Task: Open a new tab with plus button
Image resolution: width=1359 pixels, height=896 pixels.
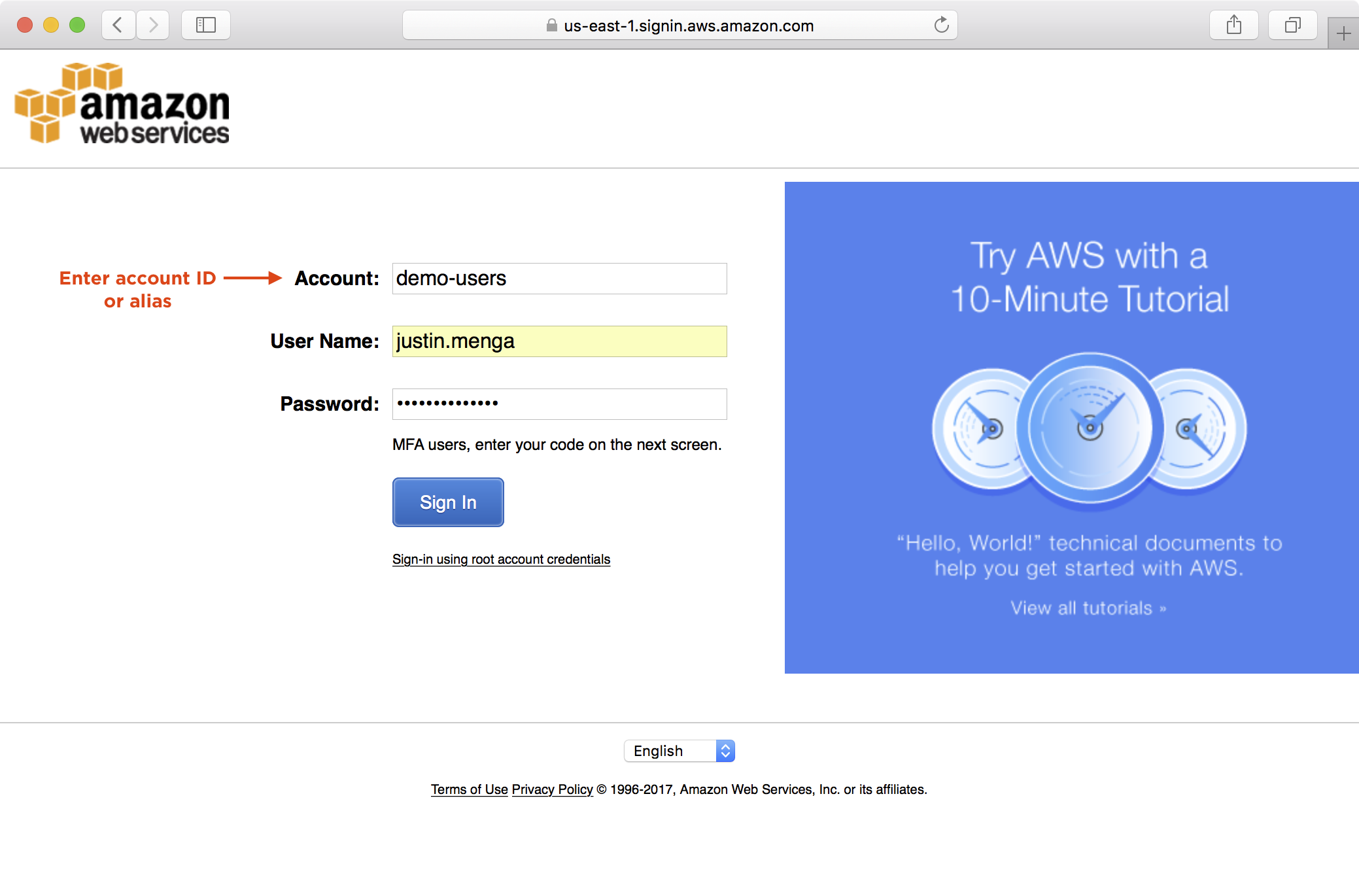Action: [x=1343, y=33]
